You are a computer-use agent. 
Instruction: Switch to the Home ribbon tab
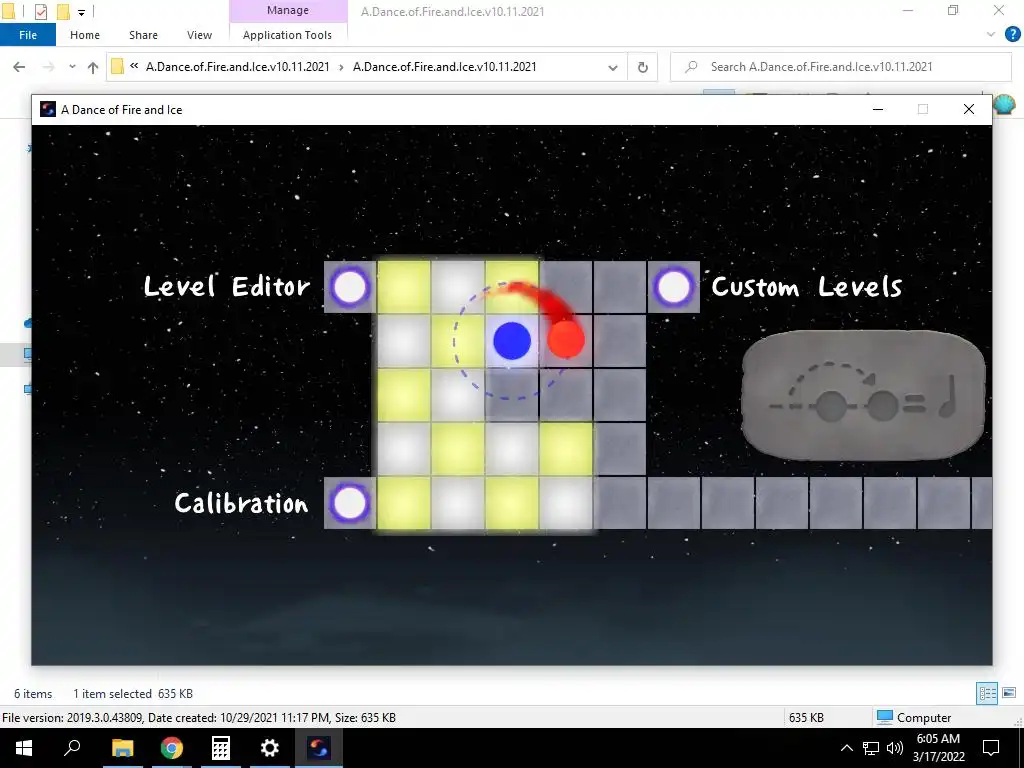(x=85, y=35)
